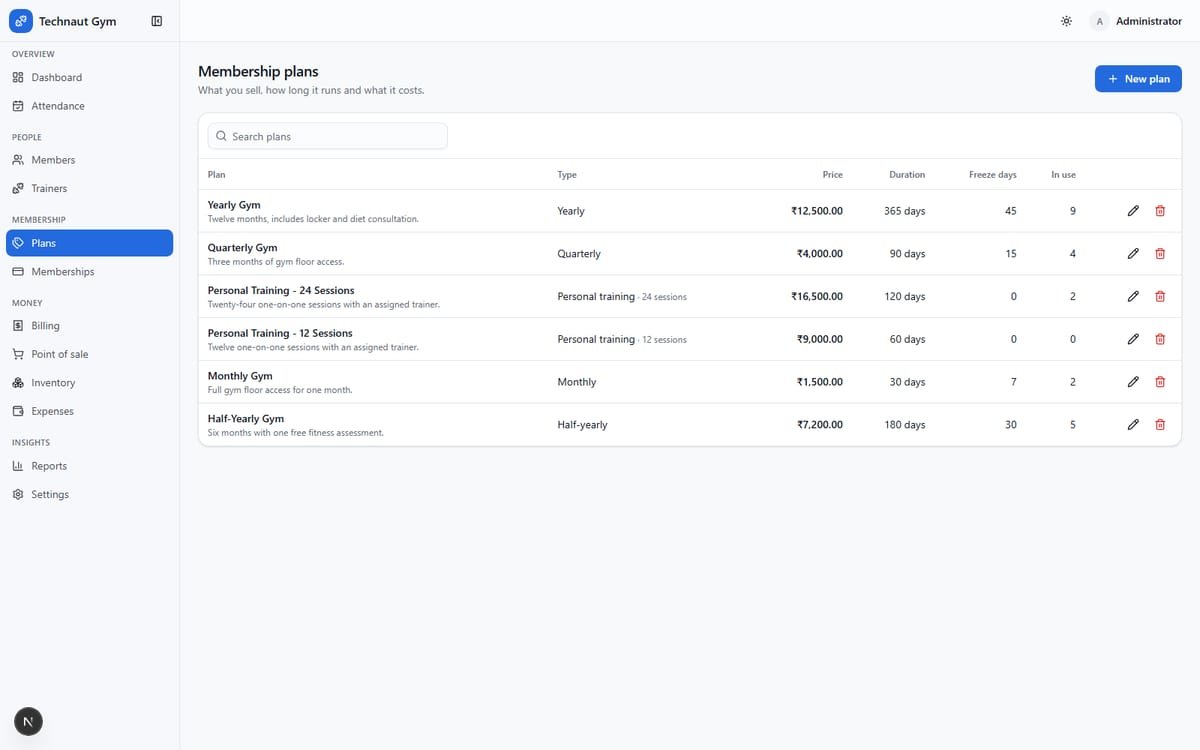Screen dimensions: 1200x750
Task: Edit Personal Training - 12 Sessions plan
Action: coord(1133,339)
